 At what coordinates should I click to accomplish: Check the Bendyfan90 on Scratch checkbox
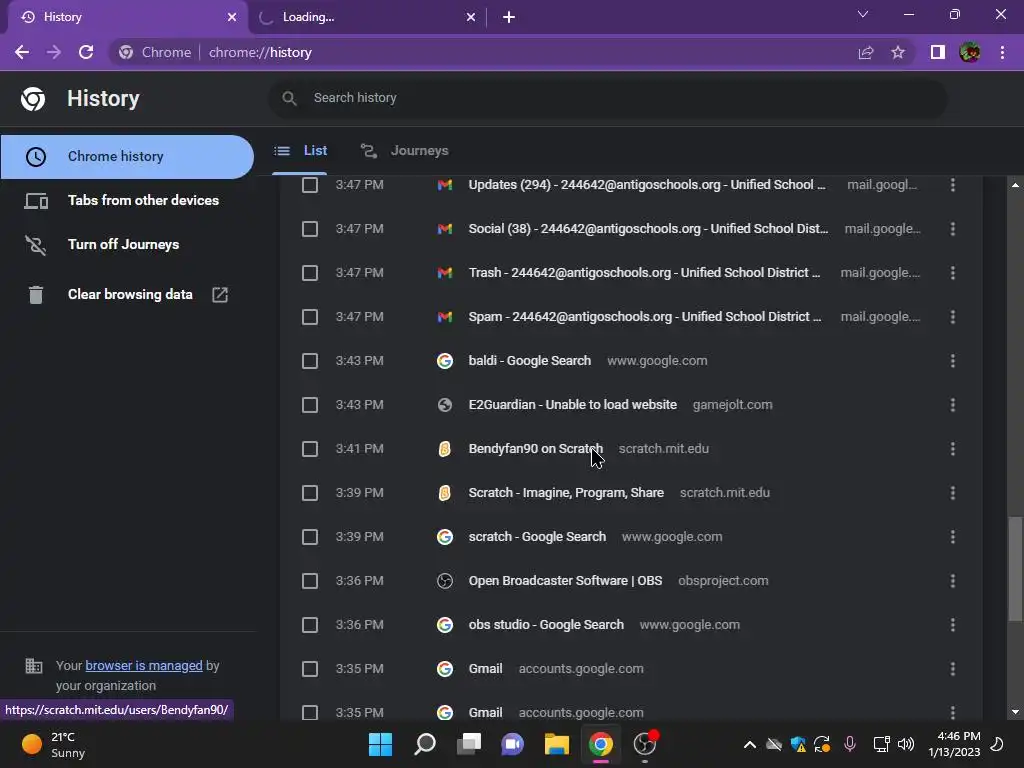(310, 449)
